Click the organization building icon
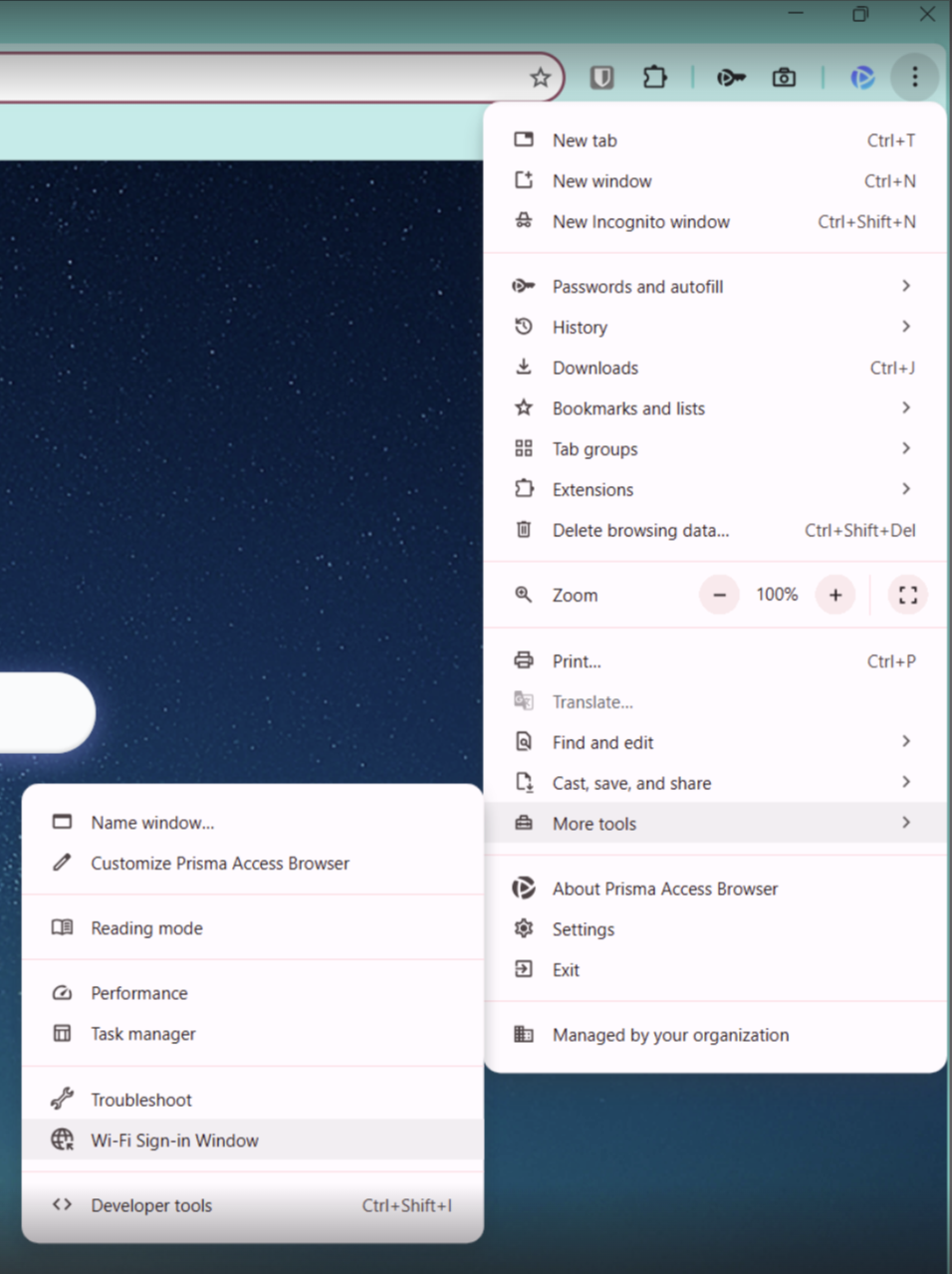Screen dimensions: 952x1274 coord(524,1034)
